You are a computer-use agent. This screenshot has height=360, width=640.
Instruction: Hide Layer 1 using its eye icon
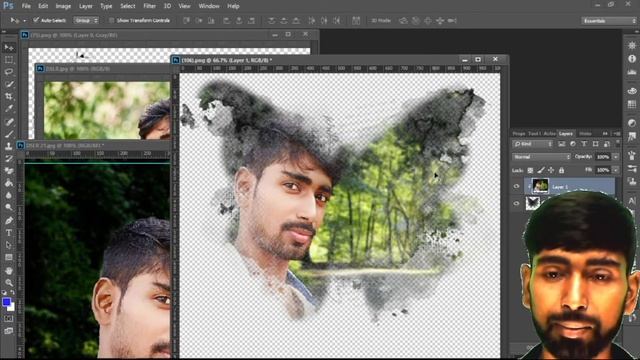[516, 186]
